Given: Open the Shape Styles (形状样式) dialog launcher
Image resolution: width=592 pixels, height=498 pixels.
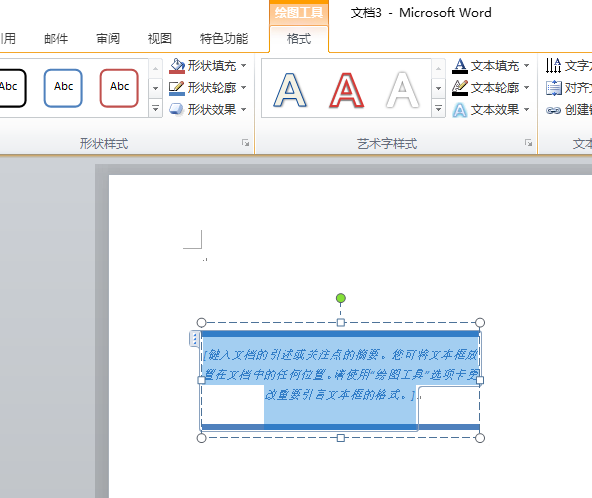Looking at the screenshot, I should [245, 143].
